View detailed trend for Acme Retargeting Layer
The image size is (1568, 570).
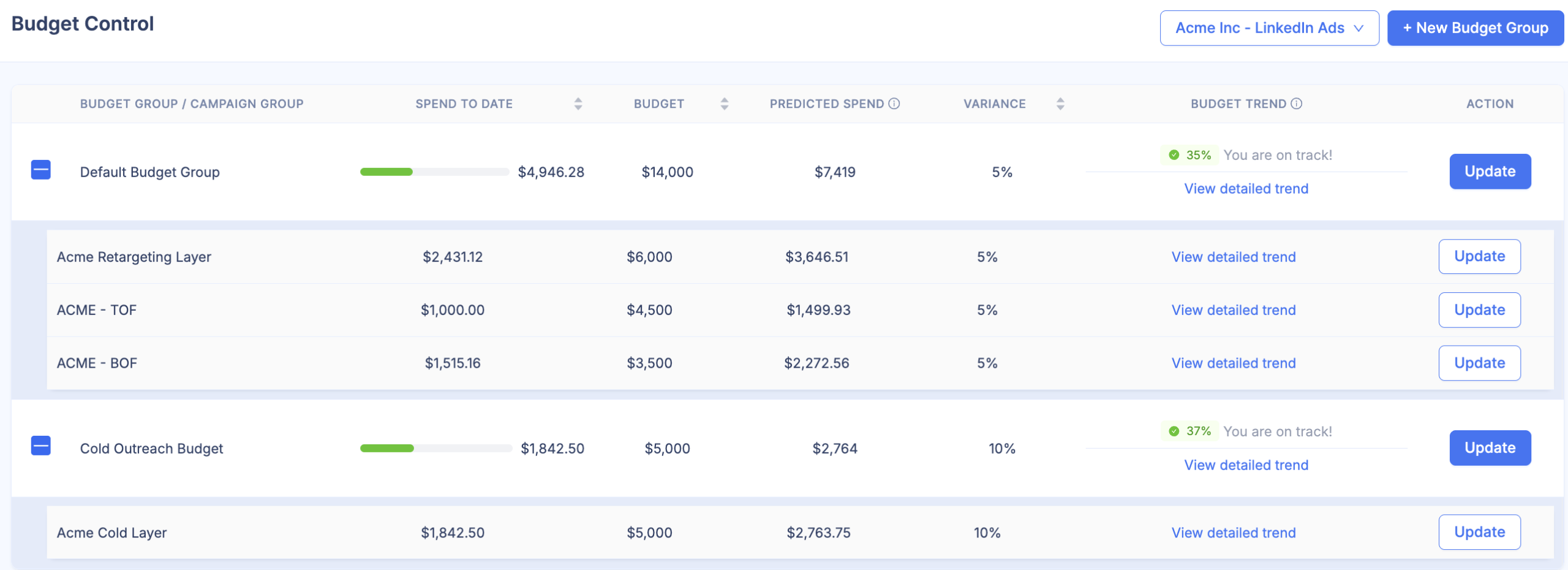coord(1234,257)
